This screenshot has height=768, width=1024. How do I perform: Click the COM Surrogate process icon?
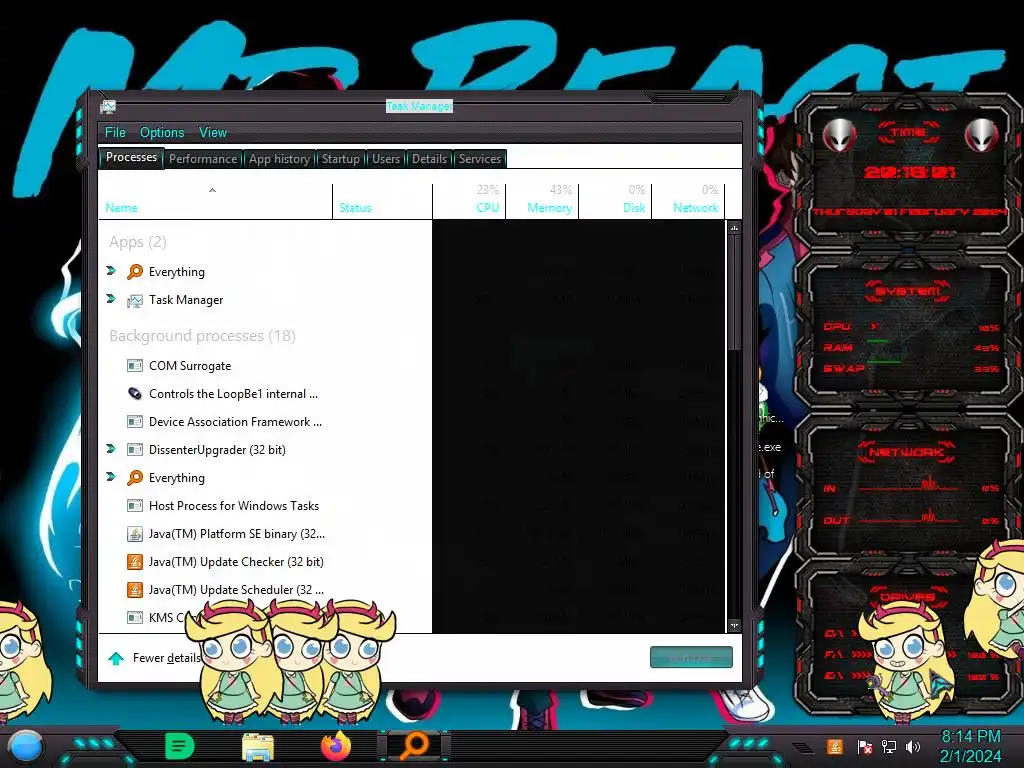tap(135, 366)
